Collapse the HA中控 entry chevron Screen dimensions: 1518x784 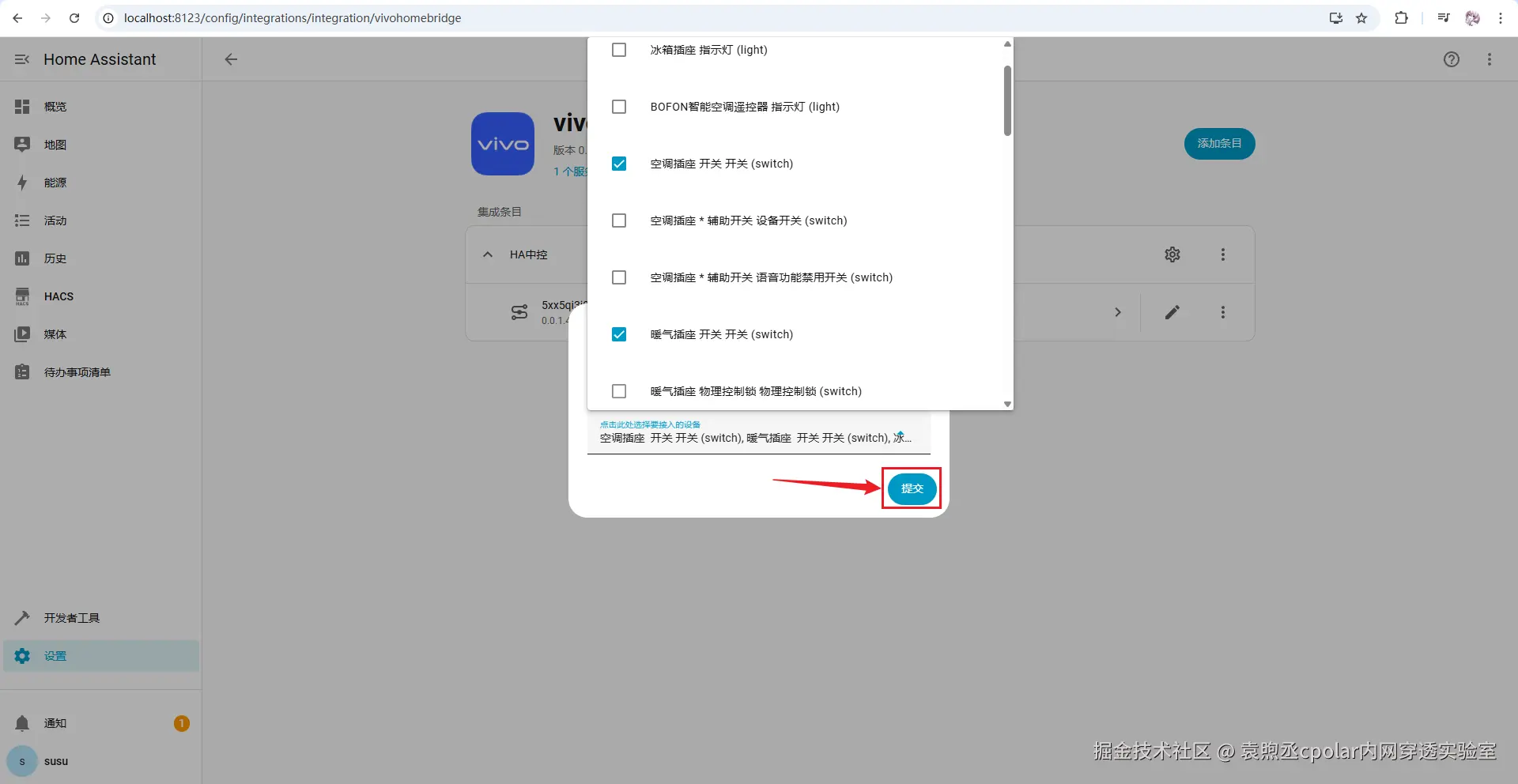(x=488, y=254)
